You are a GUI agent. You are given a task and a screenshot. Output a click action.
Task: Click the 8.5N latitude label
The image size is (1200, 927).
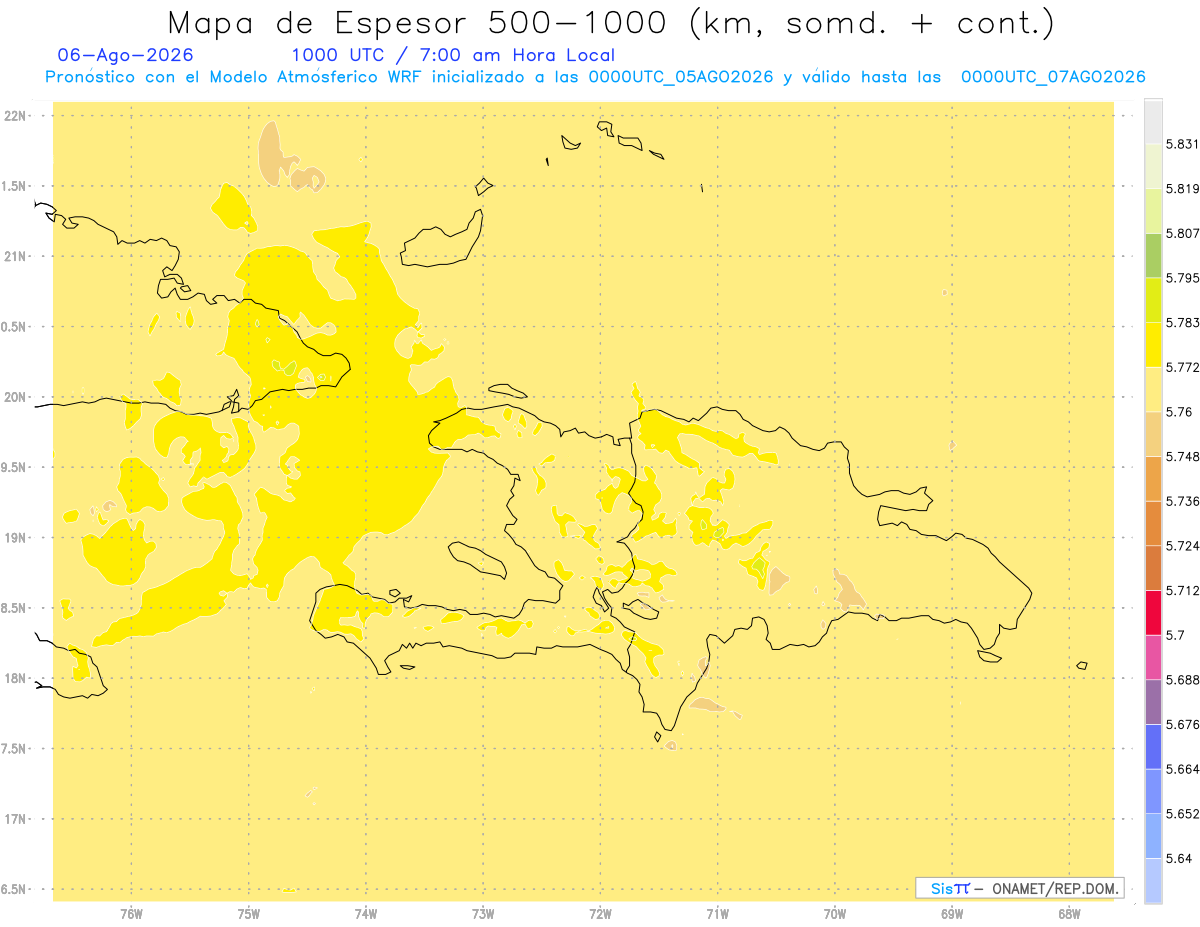(x=13, y=608)
